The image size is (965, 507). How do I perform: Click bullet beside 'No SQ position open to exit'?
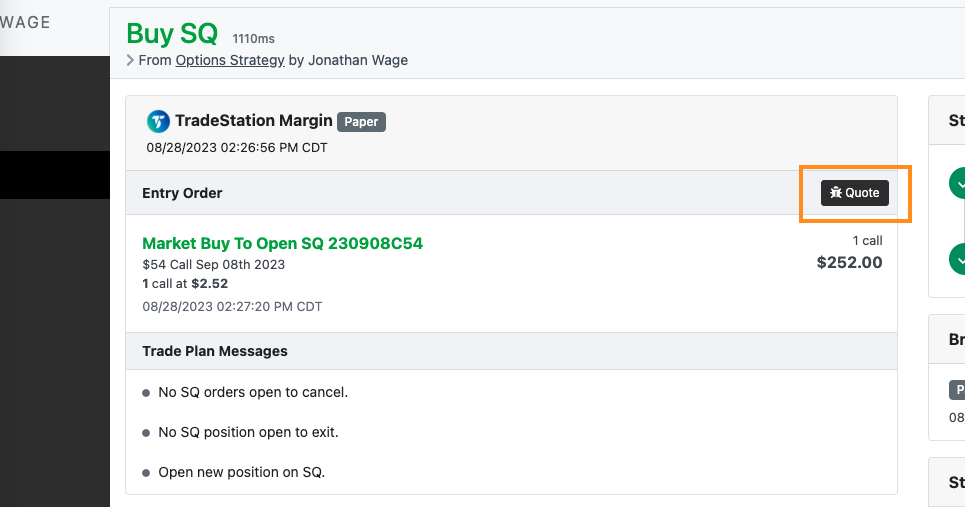(146, 433)
